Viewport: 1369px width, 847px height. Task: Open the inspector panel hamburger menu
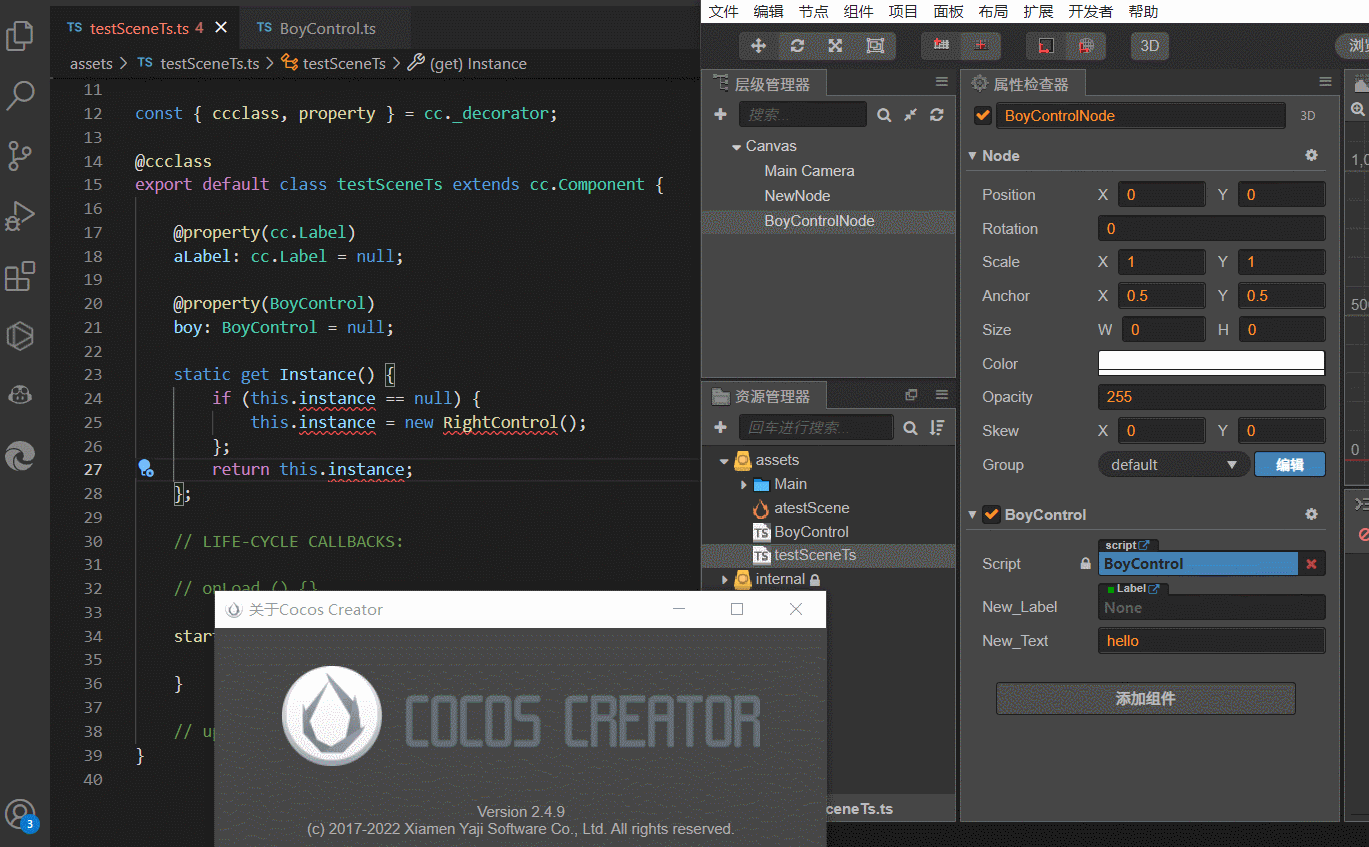point(1326,82)
